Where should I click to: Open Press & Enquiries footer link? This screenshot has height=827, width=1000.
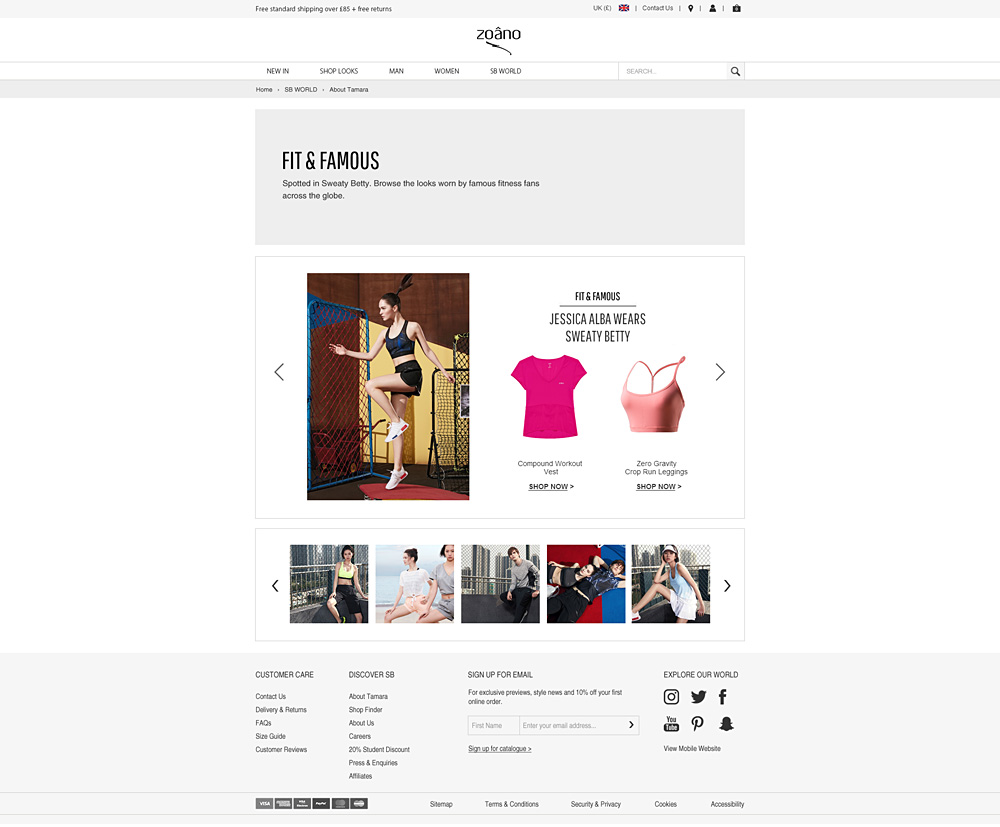373,763
